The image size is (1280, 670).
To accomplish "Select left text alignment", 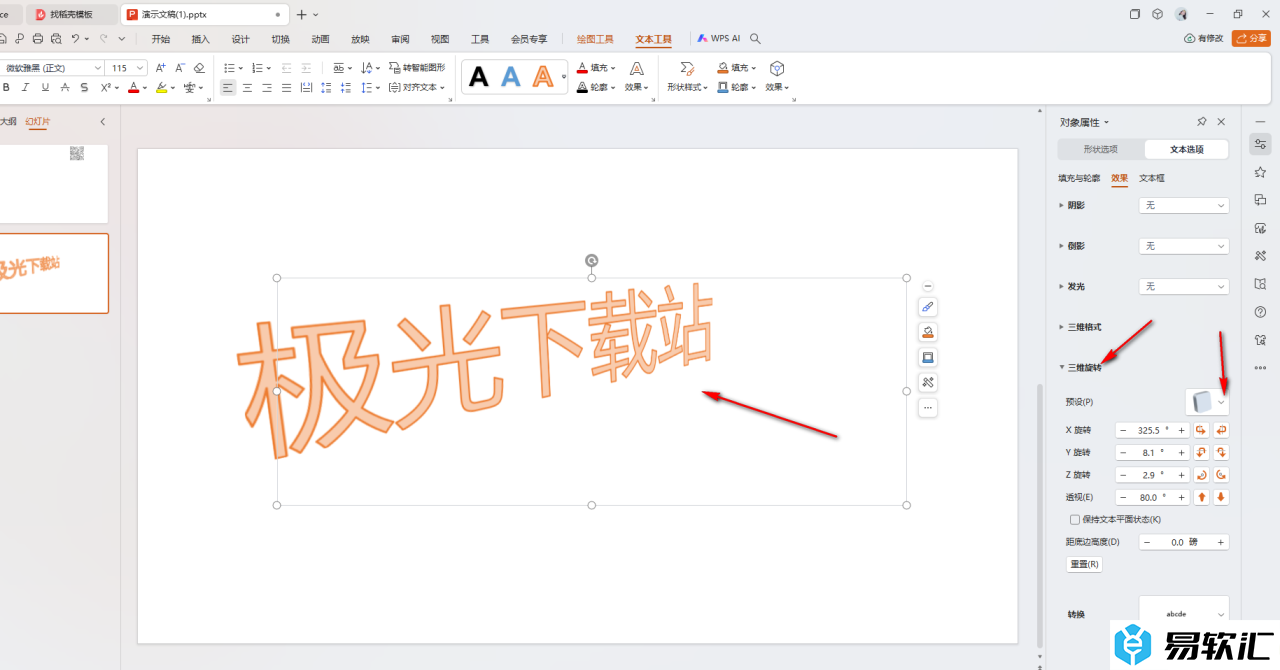I will pos(228,88).
